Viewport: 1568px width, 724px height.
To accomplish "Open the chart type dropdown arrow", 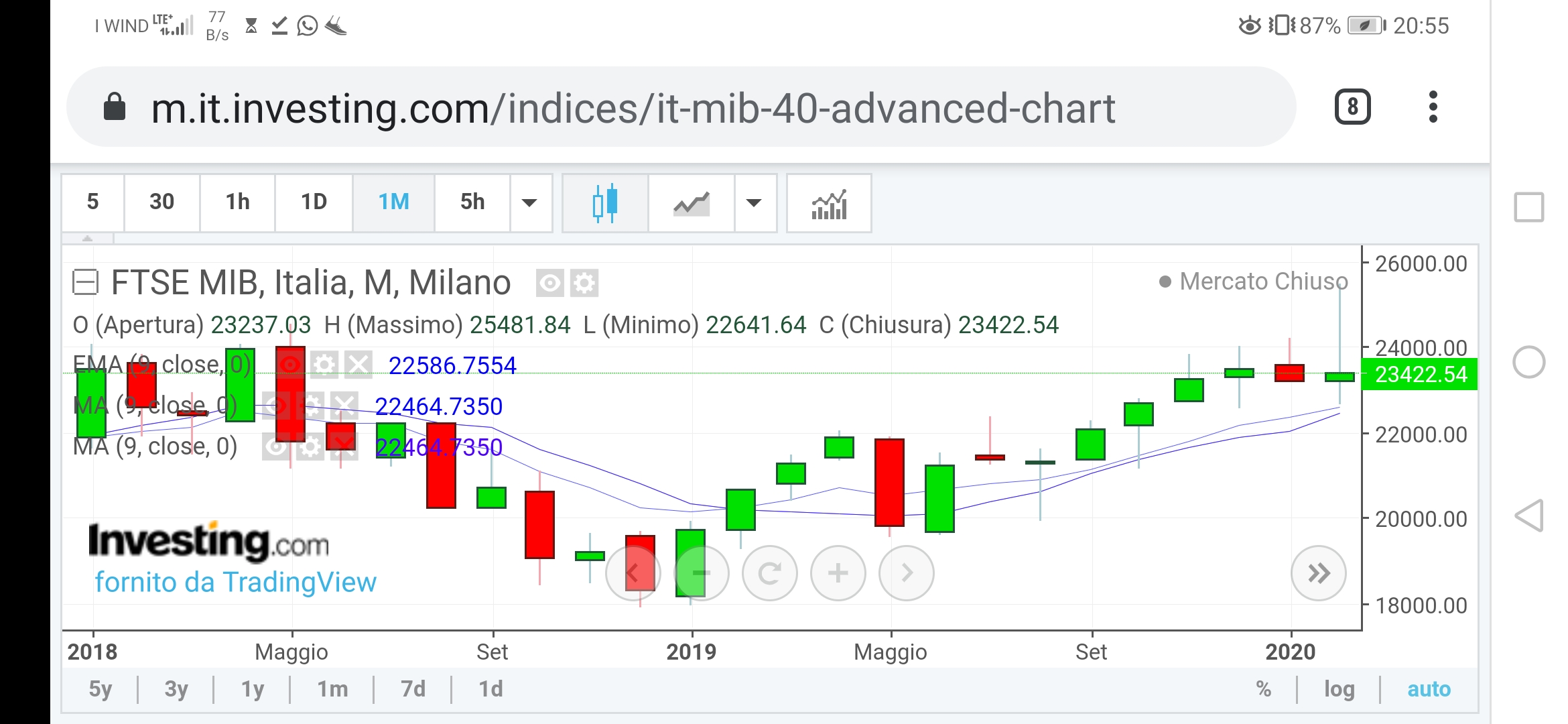I will [x=755, y=203].
